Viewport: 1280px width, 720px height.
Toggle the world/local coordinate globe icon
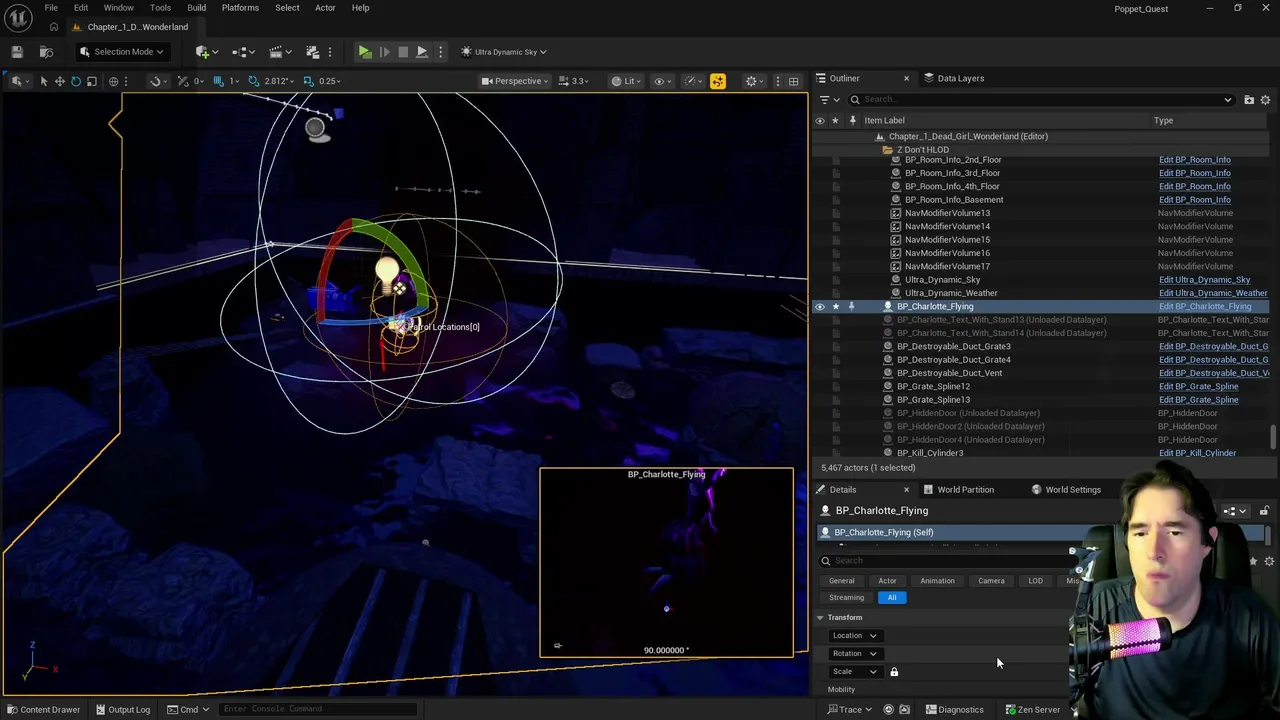[113, 81]
